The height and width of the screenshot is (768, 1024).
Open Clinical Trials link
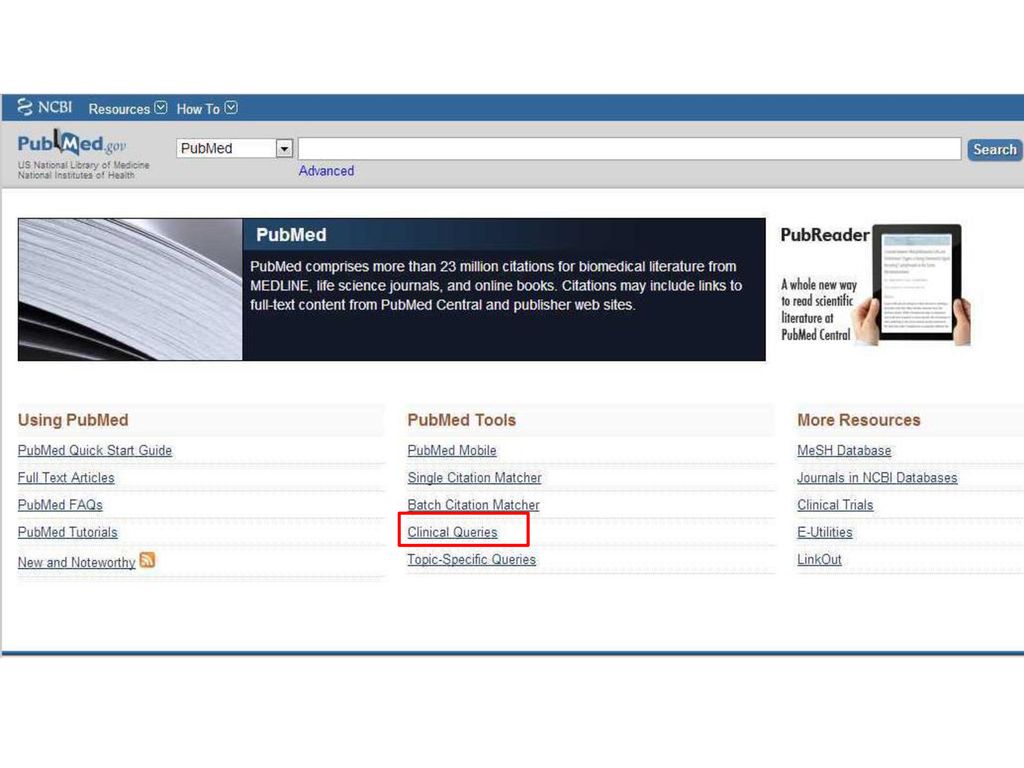835,505
